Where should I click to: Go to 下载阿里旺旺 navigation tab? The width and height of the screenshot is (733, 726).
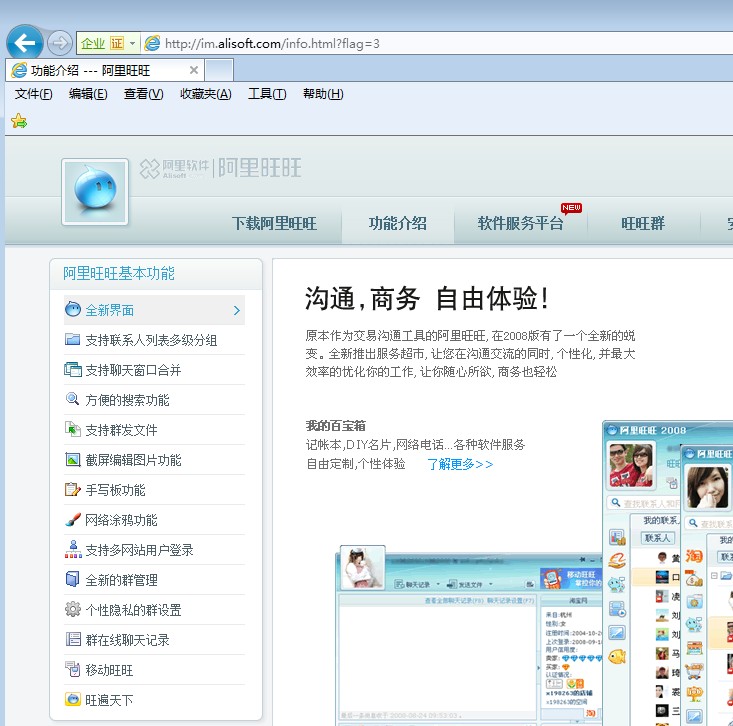pyautogui.click(x=274, y=223)
